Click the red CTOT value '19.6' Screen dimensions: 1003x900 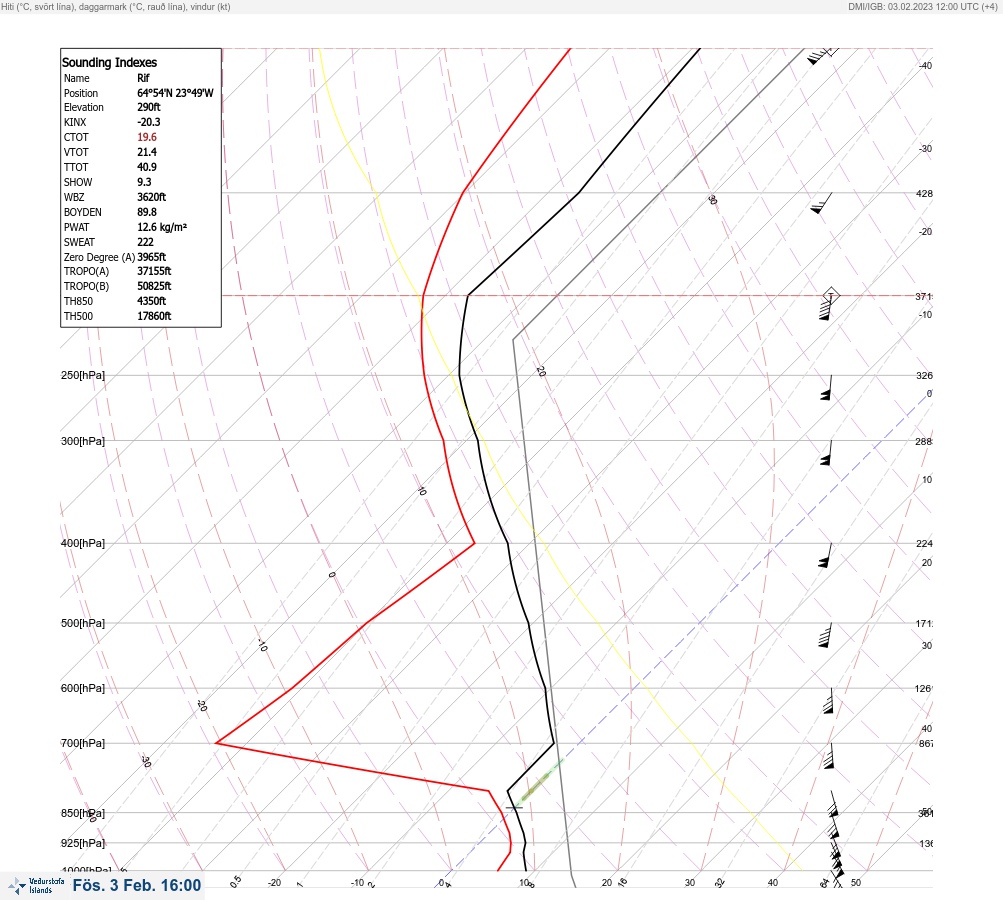point(147,137)
